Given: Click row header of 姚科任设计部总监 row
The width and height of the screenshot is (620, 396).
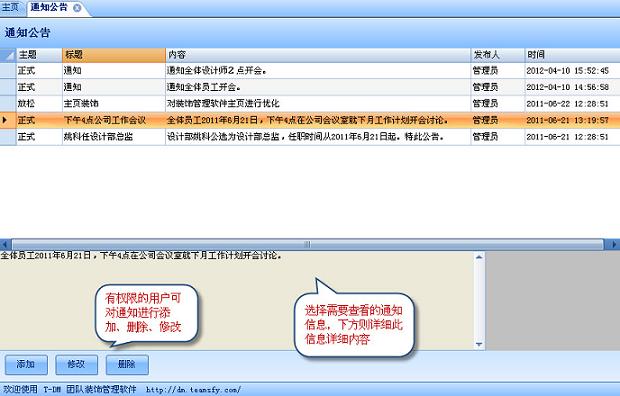Looking at the screenshot, I should point(8,137).
